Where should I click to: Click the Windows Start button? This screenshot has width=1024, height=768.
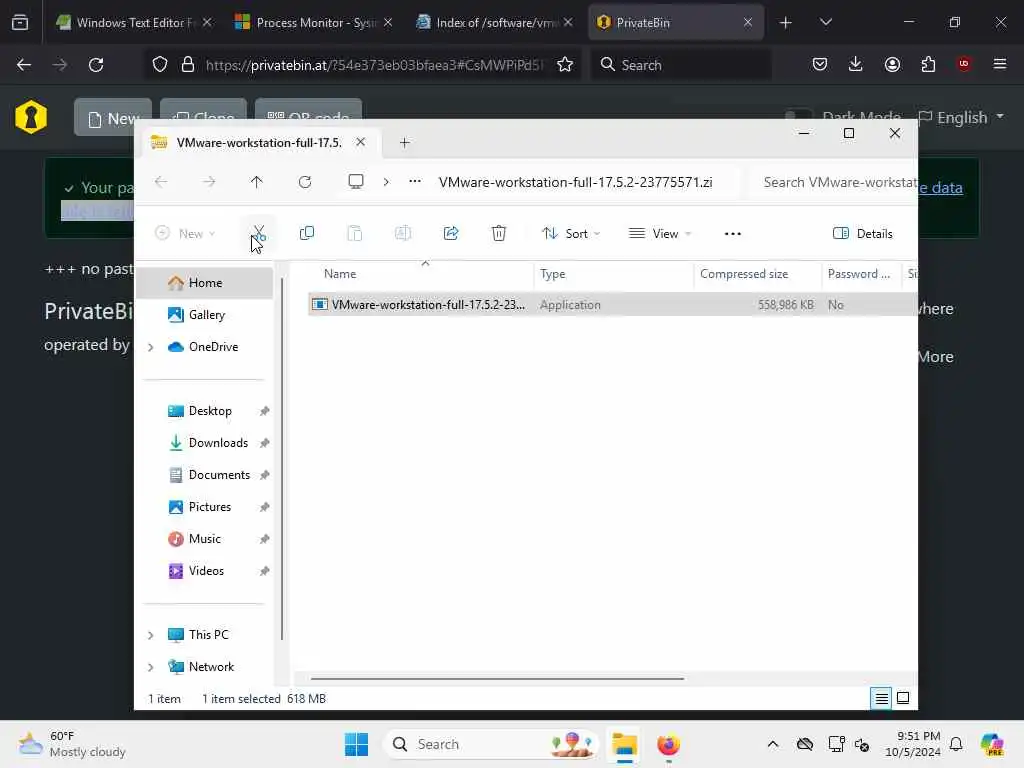tap(356, 744)
